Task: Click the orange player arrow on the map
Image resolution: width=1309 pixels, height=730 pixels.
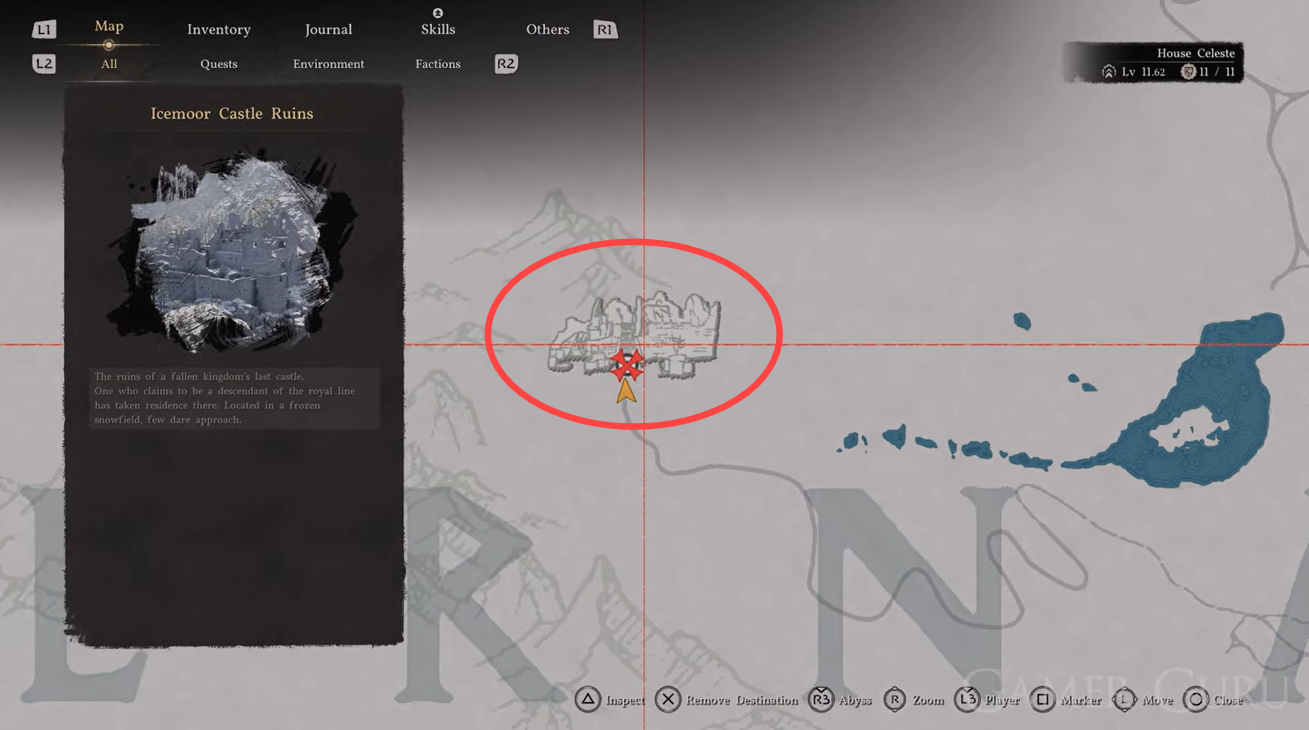Action: pos(626,390)
